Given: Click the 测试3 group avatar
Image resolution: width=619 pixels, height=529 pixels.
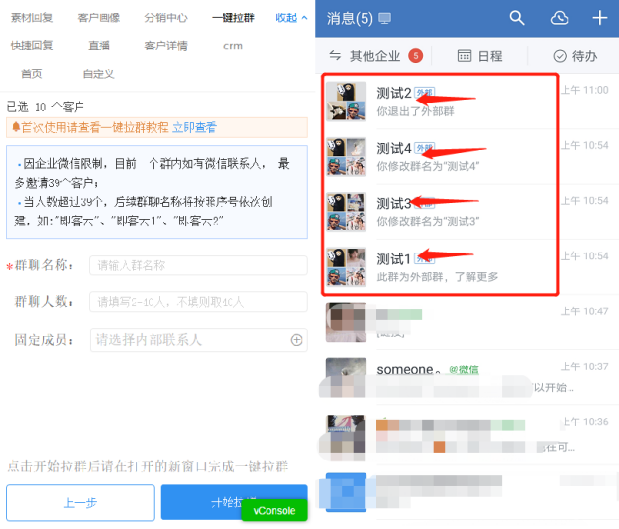Looking at the screenshot, I should (346, 212).
